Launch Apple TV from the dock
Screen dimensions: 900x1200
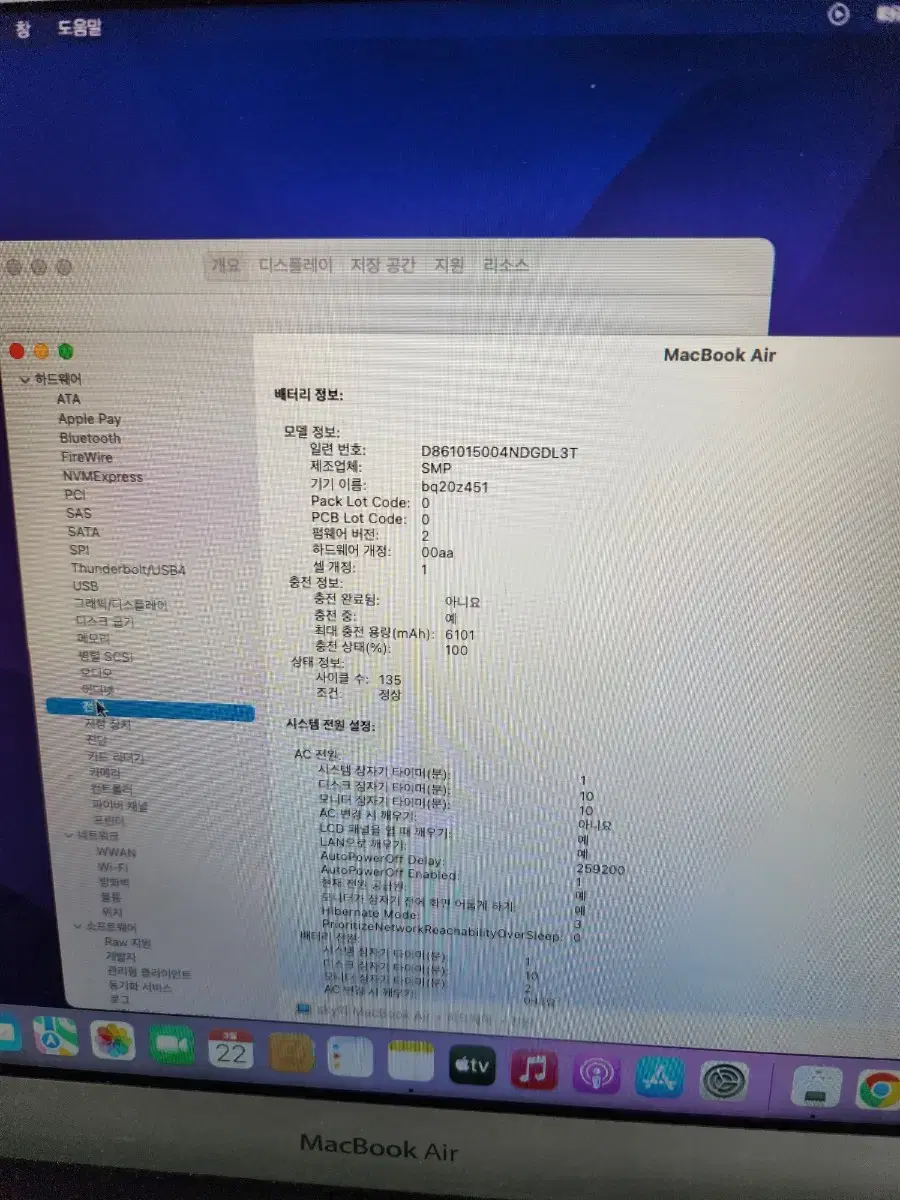[x=472, y=1066]
